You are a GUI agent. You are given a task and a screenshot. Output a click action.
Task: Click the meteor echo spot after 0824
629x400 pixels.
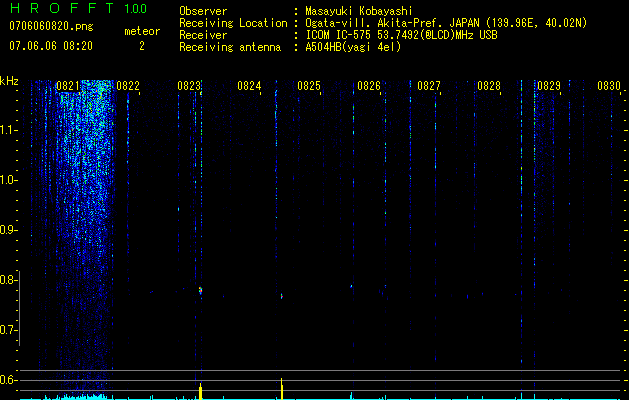point(282,296)
